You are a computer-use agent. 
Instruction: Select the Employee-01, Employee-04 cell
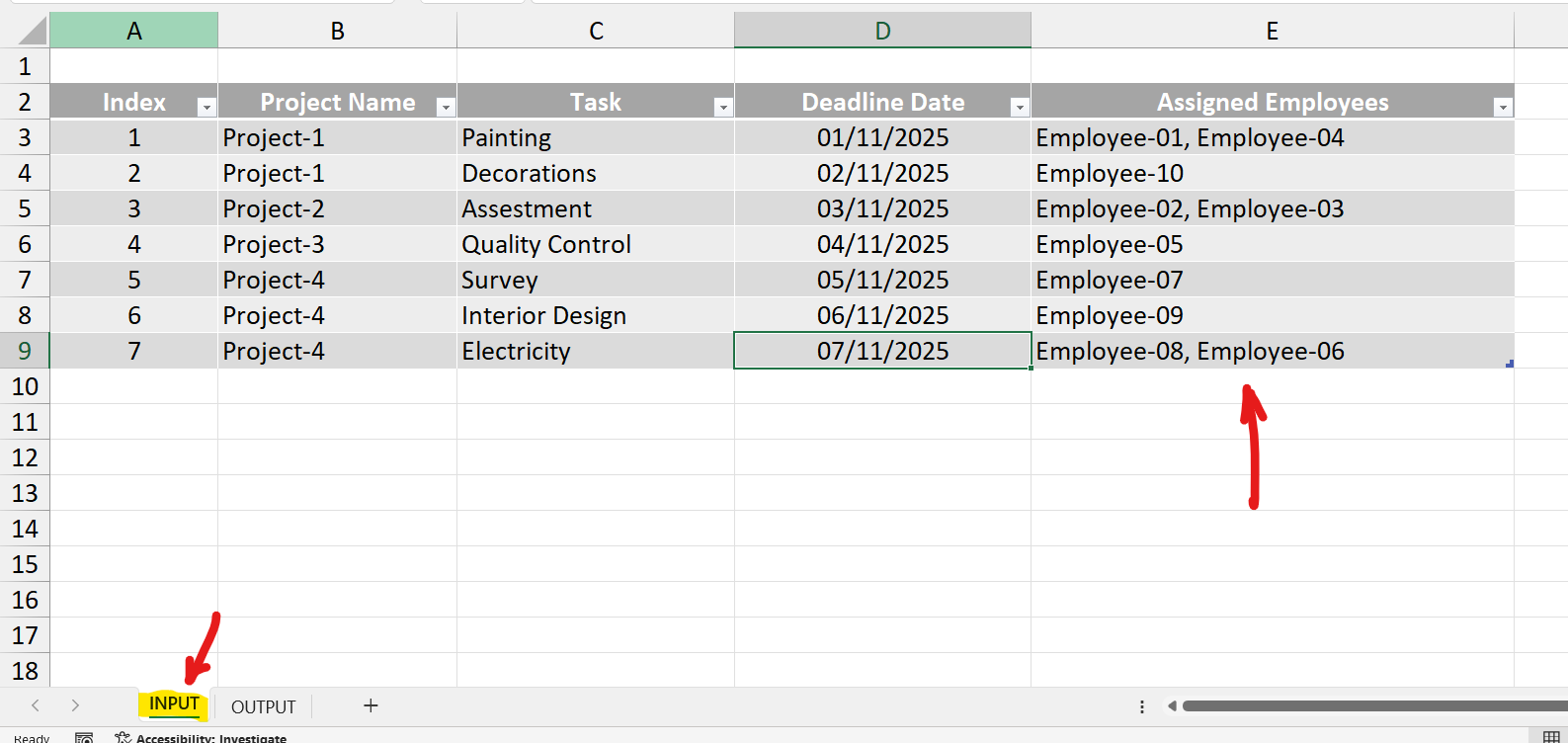point(1273,137)
